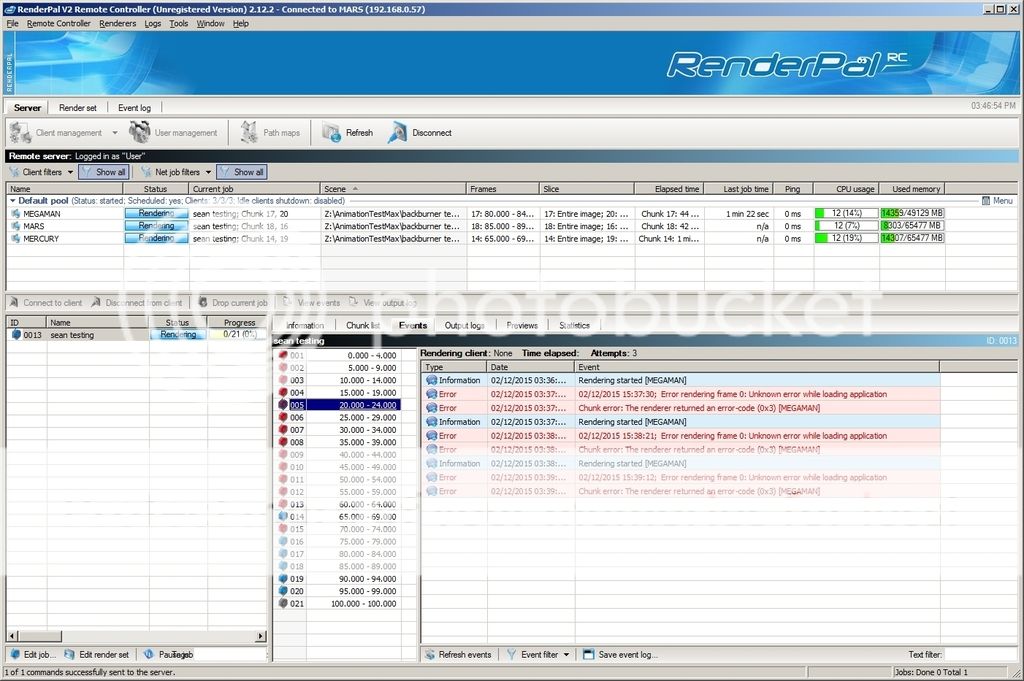Screen dimensions: 1024x681
Task: Click the Connect to client icon
Action: coord(14,302)
